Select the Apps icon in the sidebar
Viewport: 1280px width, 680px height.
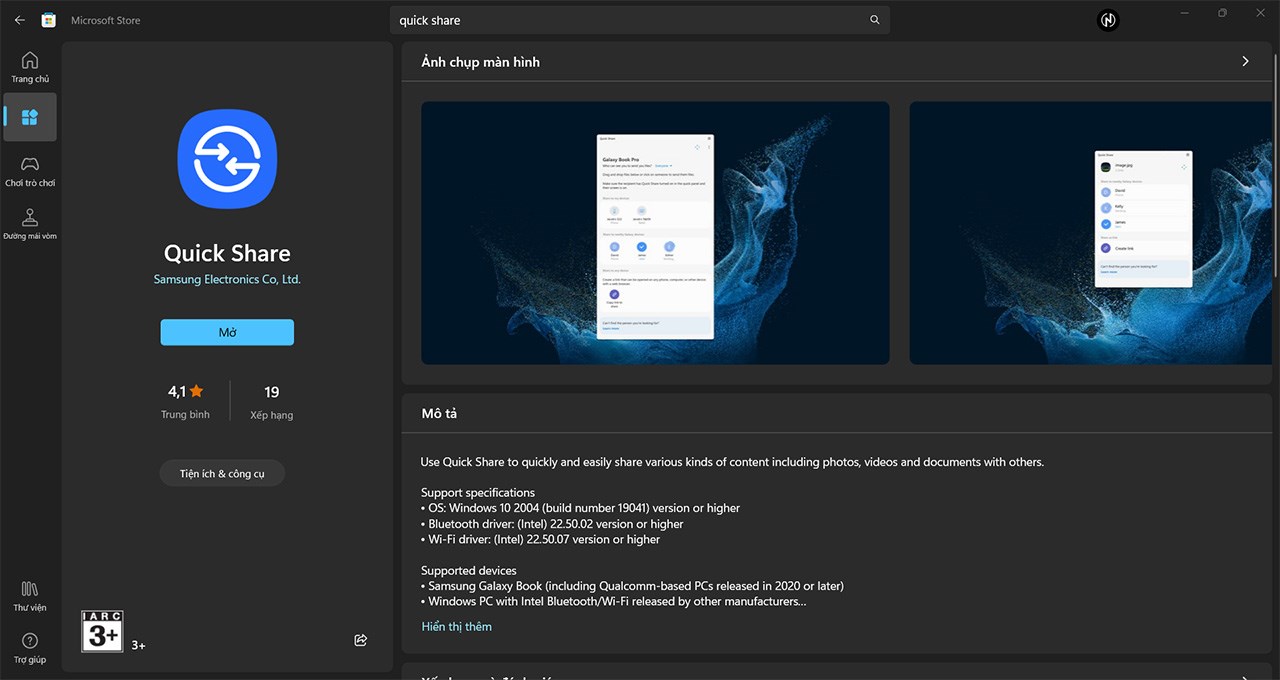(x=30, y=117)
